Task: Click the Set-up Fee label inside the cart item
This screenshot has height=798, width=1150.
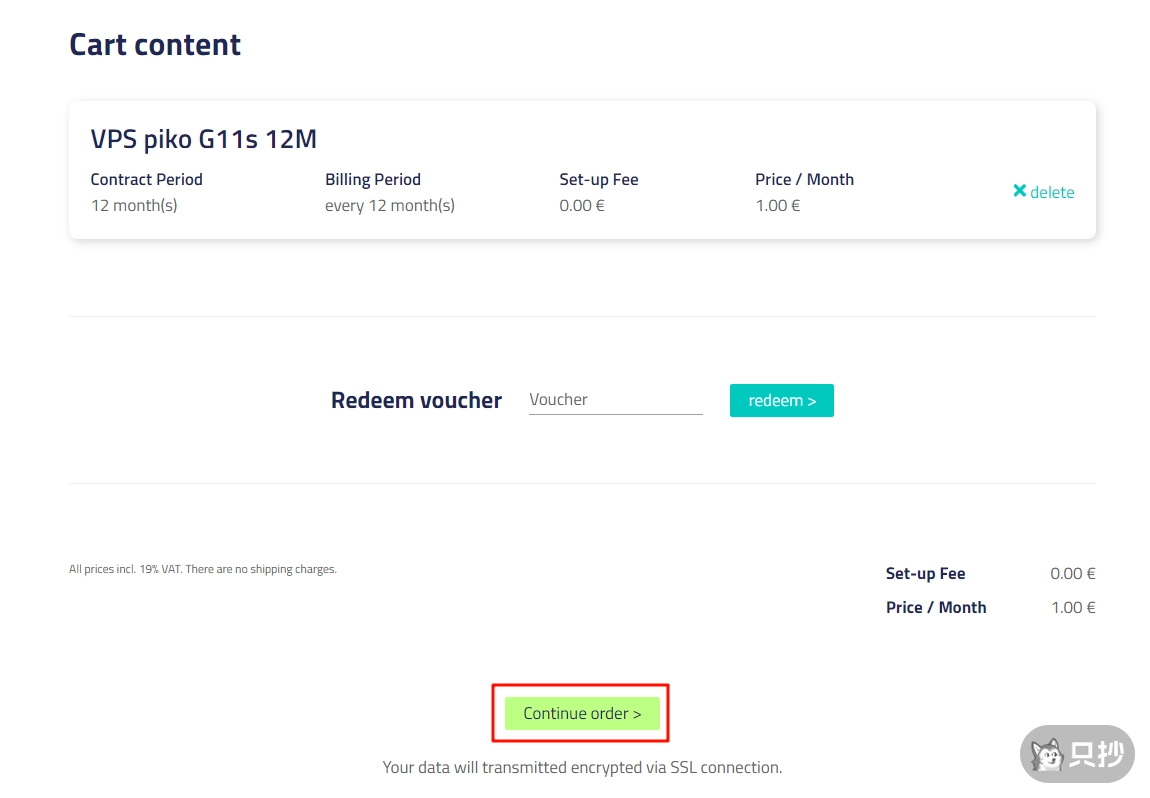Action: [x=599, y=180]
